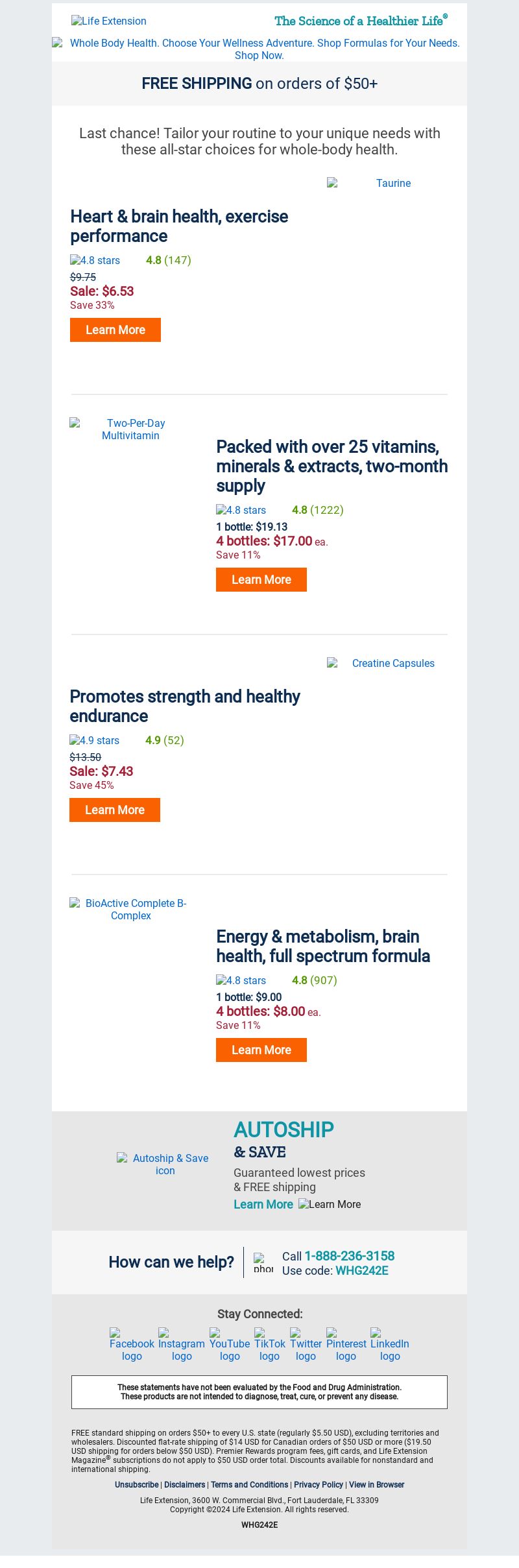Click the Autoship & Save icon
This screenshot has width=519, height=1568.
pos(165,1164)
